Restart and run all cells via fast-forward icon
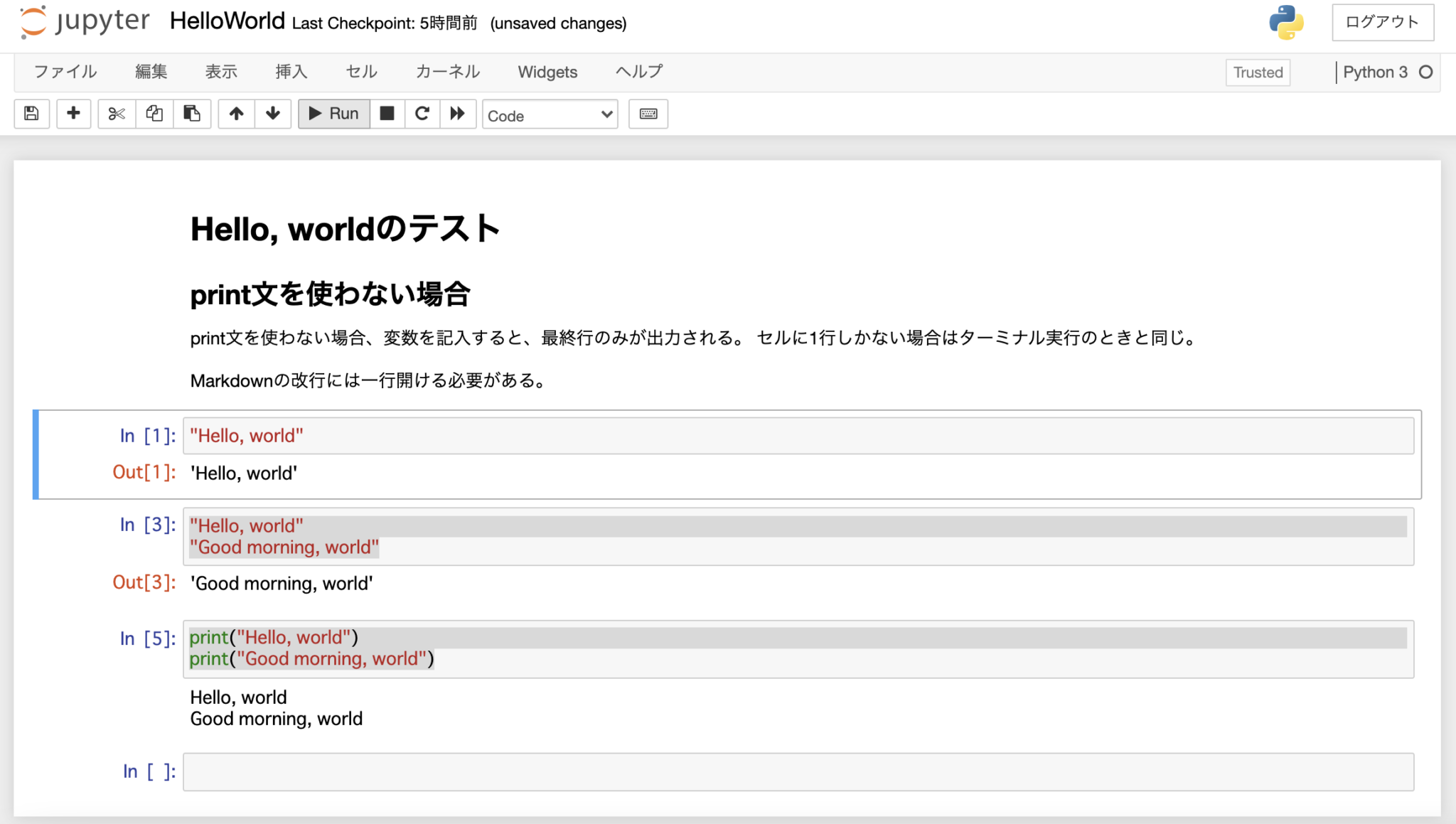The width and height of the screenshot is (1456, 824). pyautogui.click(x=459, y=114)
